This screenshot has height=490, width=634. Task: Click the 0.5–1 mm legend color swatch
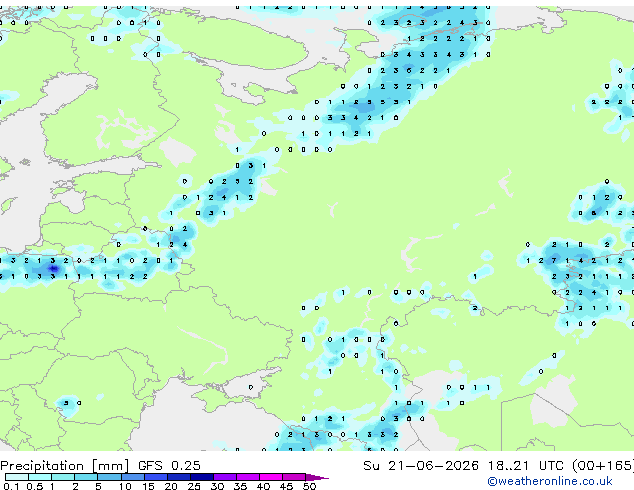click(x=40, y=477)
